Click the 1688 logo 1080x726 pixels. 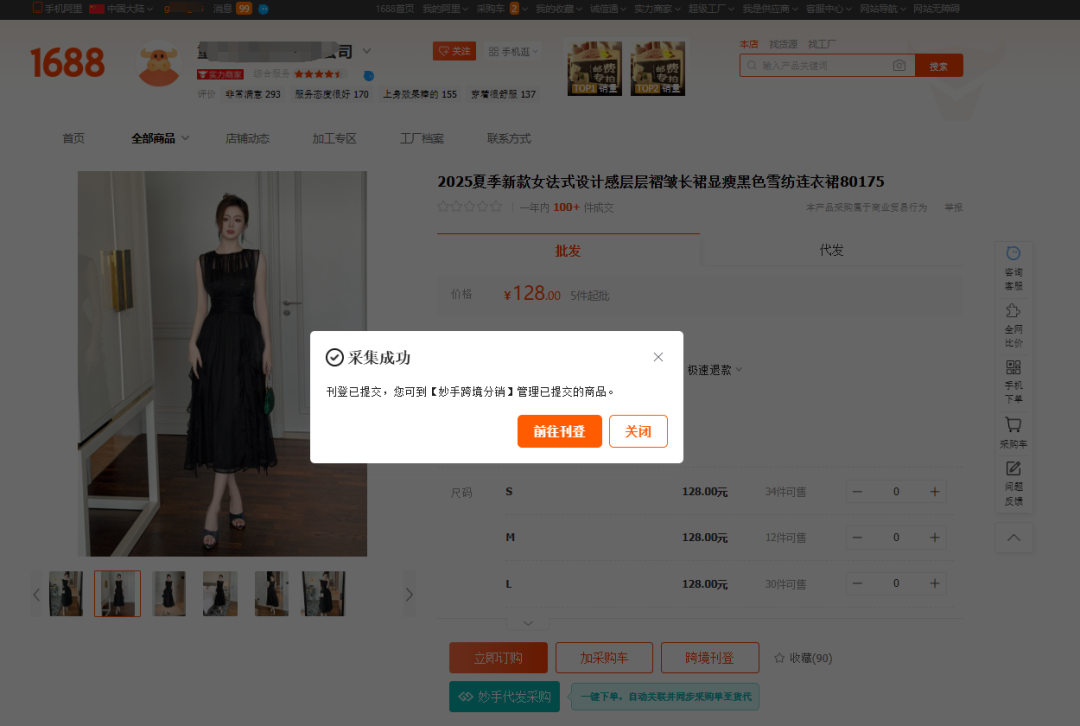point(66,62)
